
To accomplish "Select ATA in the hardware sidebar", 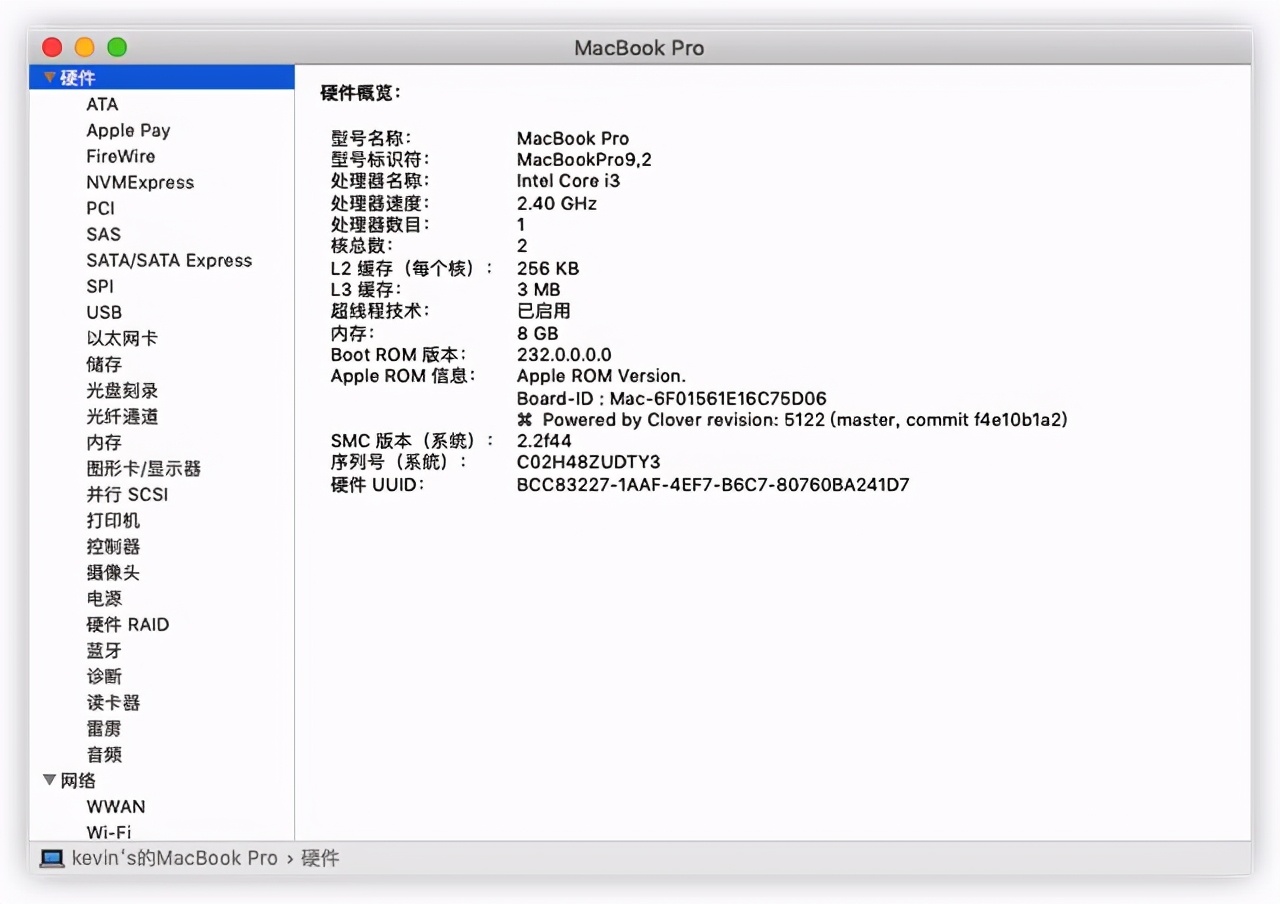I will 102,104.
